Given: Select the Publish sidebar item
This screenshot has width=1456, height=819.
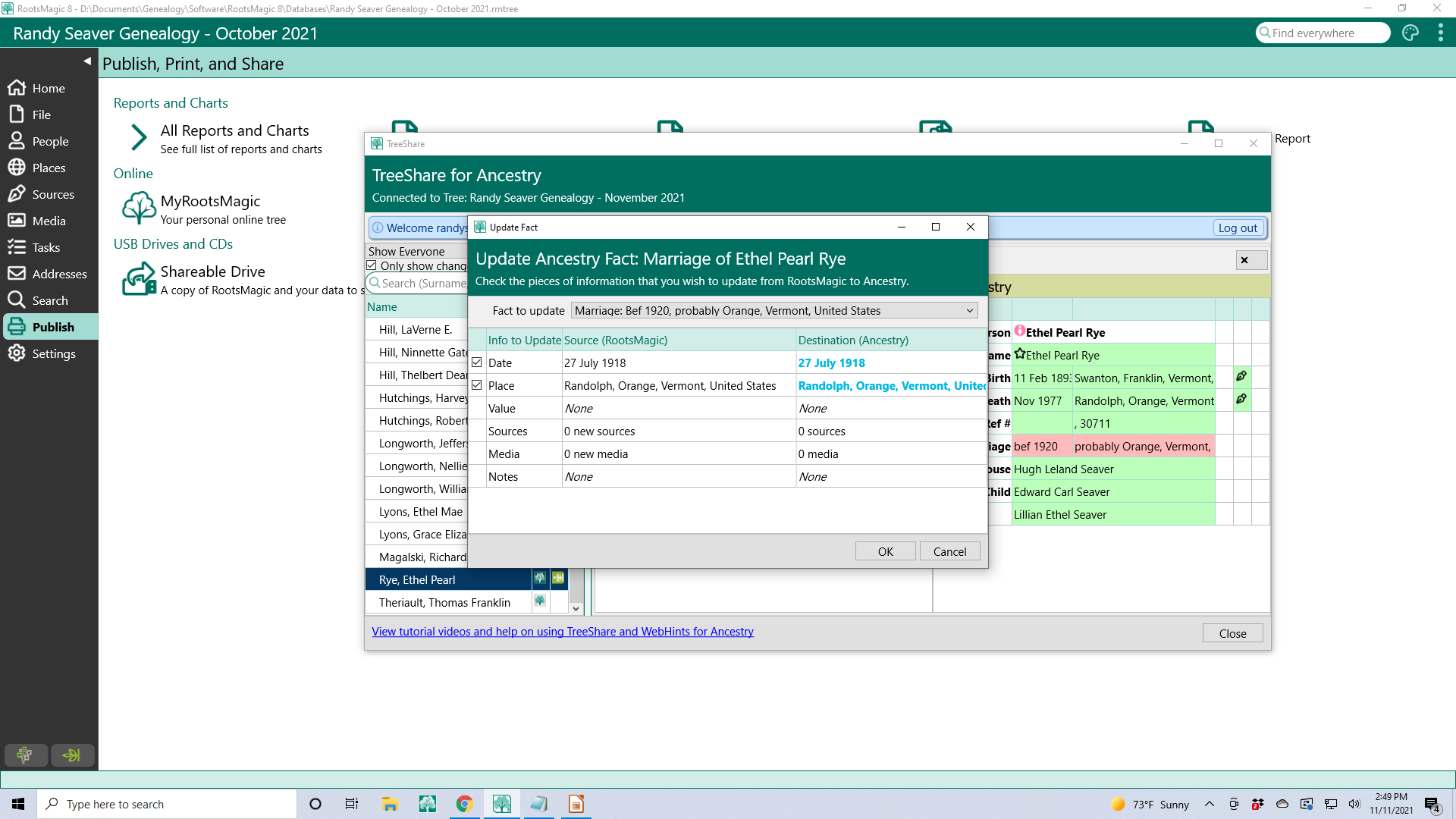Looking at the screenshot, I should pos(49,327).
